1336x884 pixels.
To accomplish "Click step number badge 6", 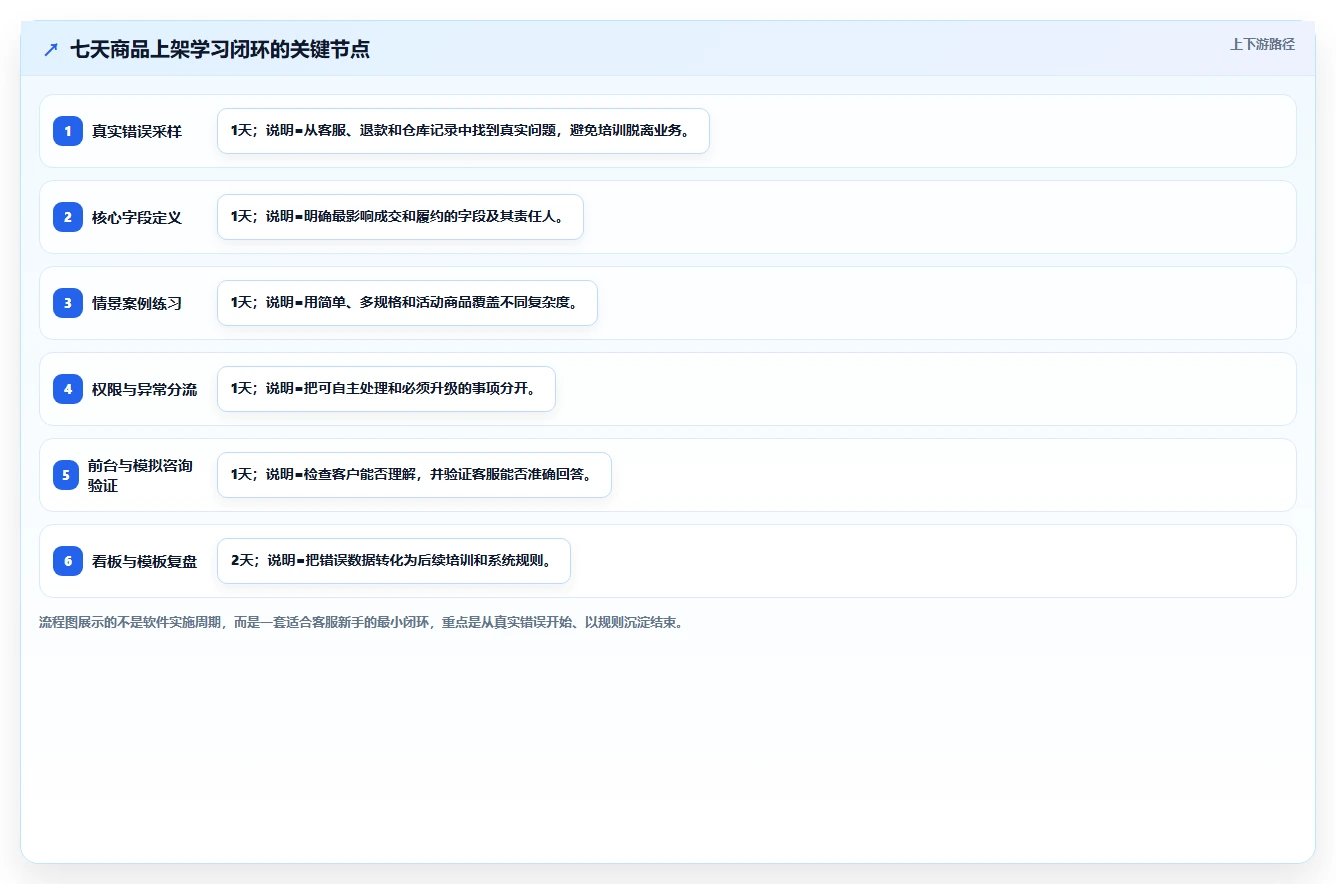I will coord(68,561).
